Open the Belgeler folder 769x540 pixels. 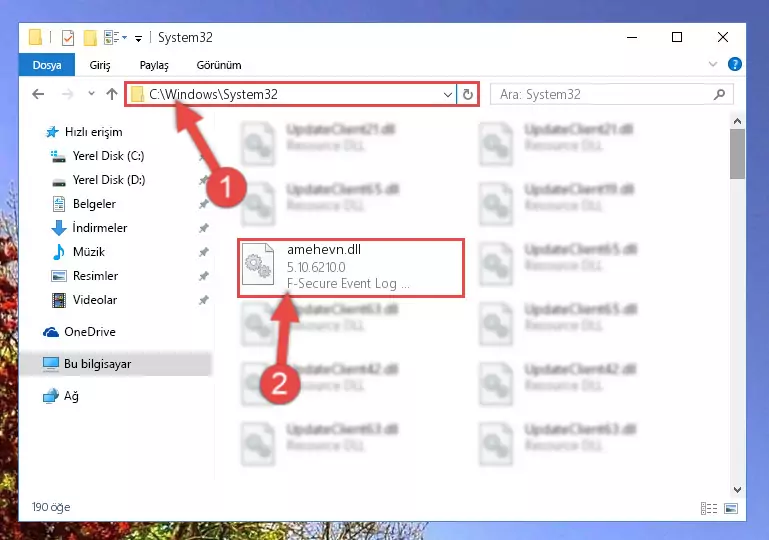[x=94, y=204]
